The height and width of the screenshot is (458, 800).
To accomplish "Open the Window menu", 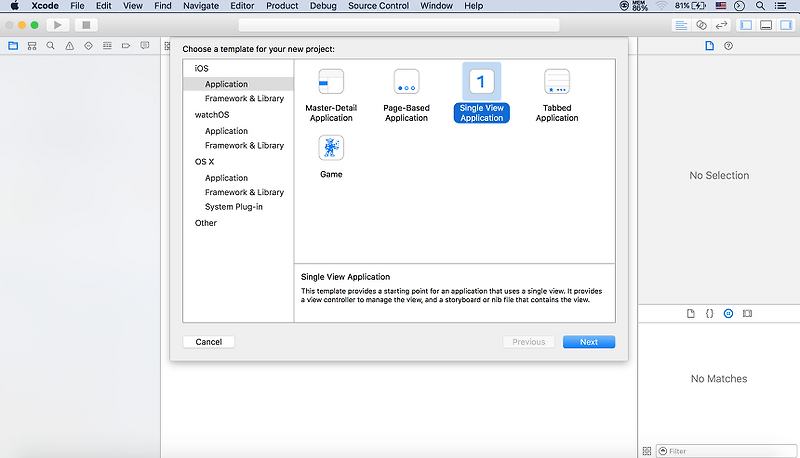I will coord(436,6).
